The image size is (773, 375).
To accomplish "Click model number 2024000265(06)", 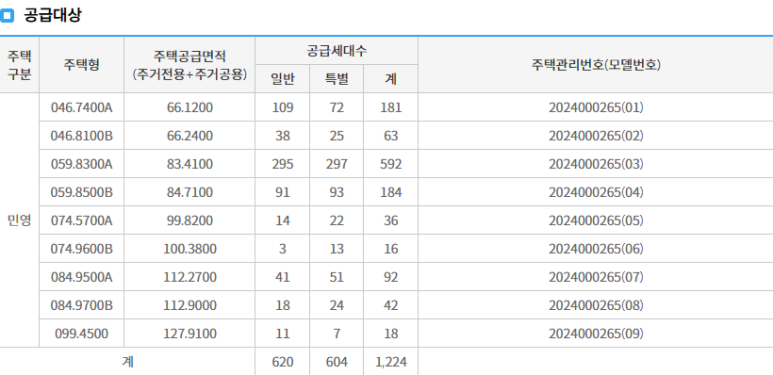I will (596, 249).
